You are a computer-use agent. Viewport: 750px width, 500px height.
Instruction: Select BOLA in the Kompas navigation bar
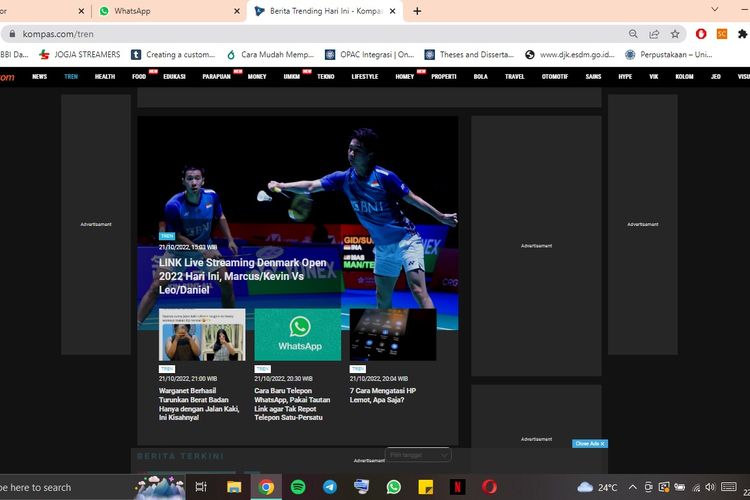tap(481, 76)
